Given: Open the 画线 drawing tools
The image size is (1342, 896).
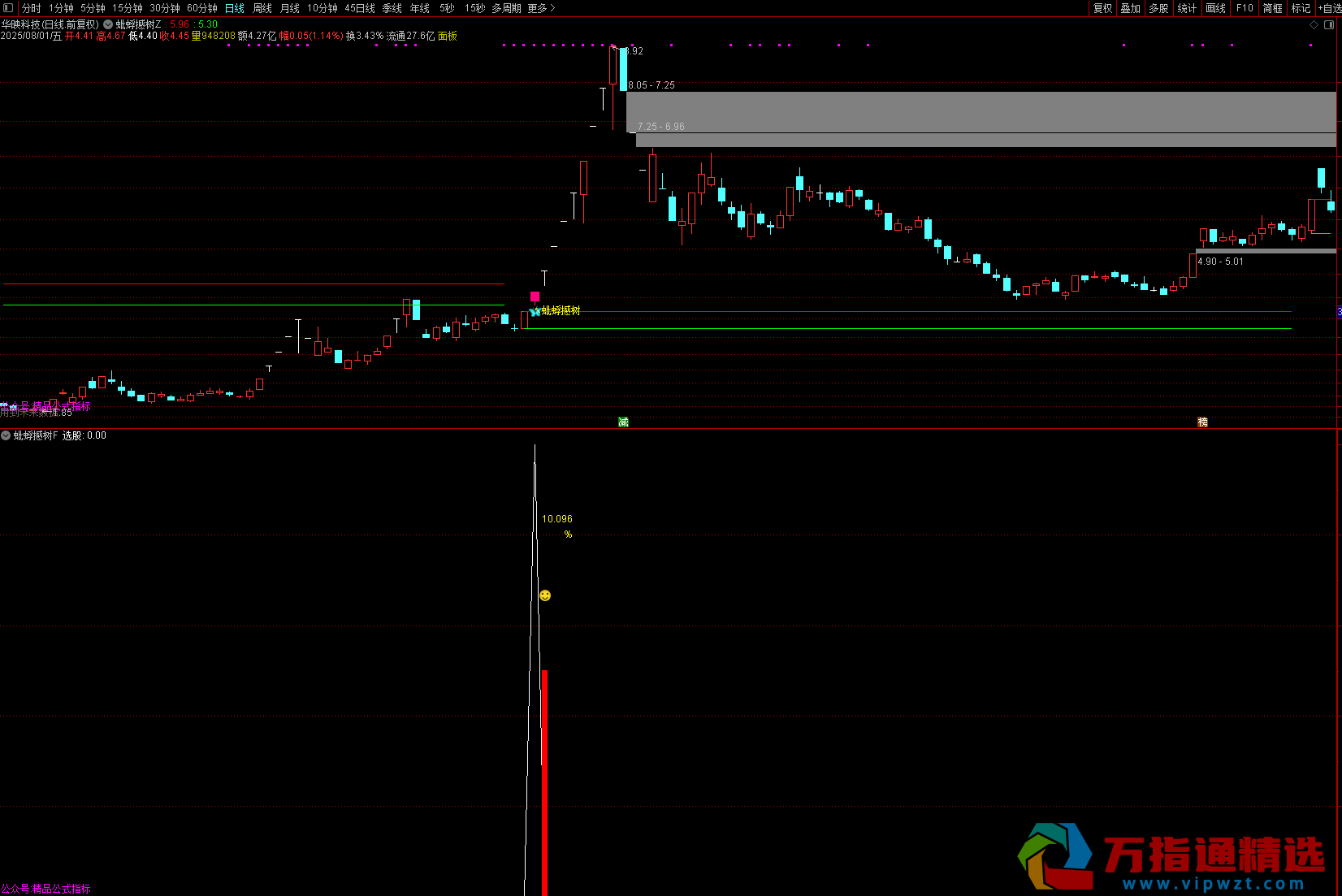Looking at the screenshot, I should click(x=1215, y=8).
